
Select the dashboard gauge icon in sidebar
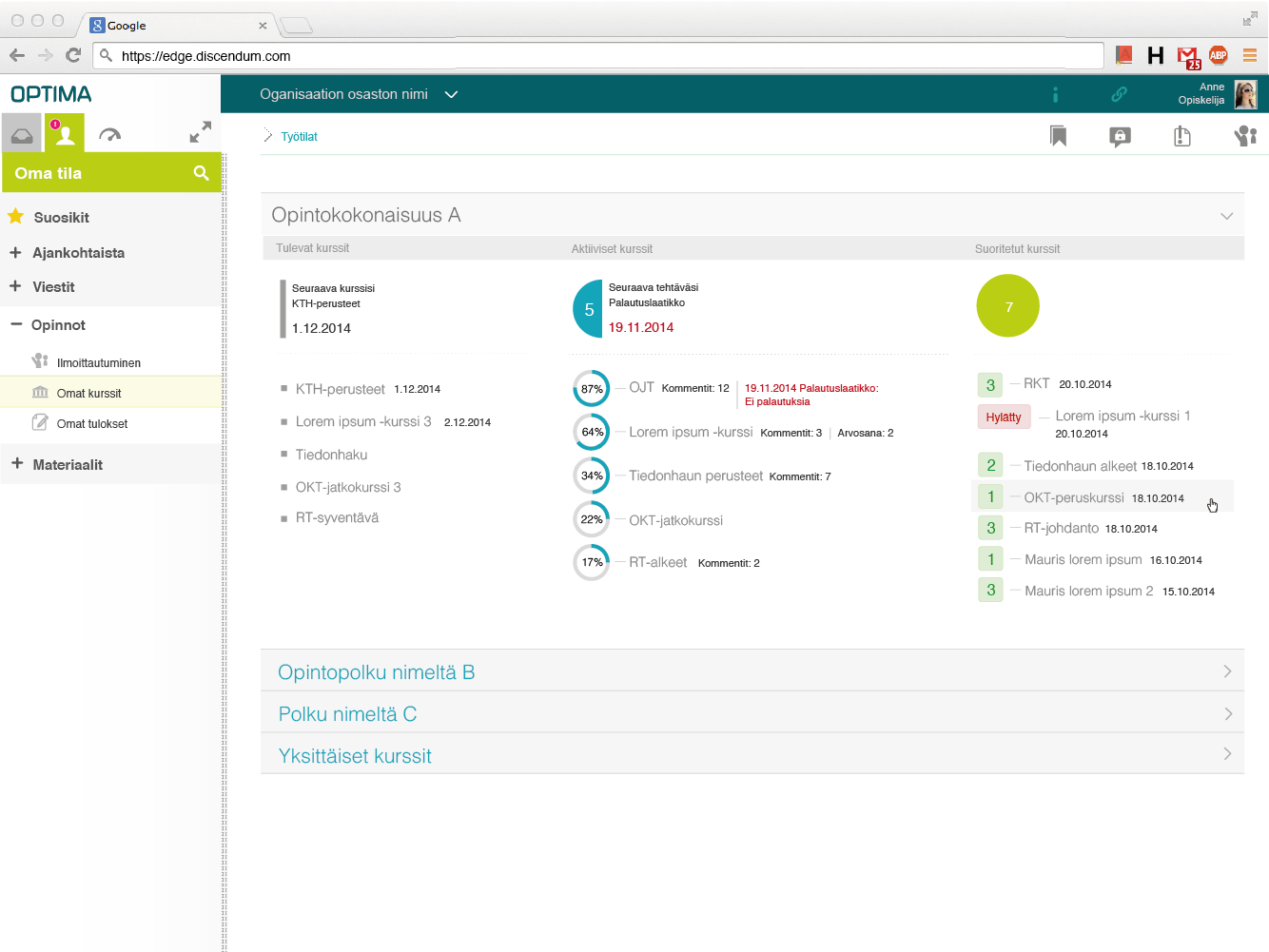tap(109, 135)
